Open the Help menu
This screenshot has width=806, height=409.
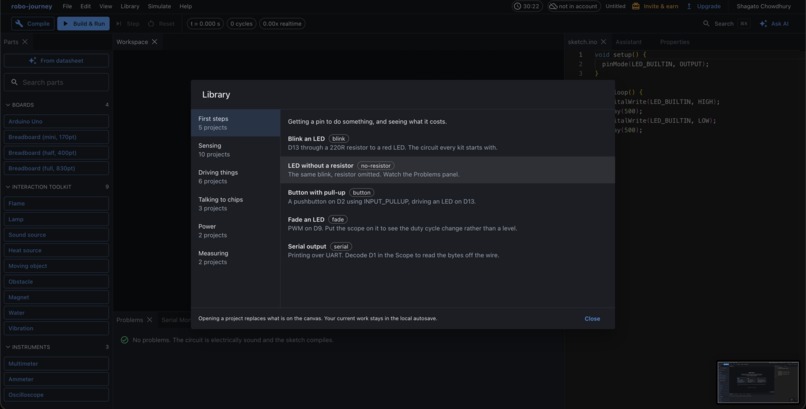[186, 6]
